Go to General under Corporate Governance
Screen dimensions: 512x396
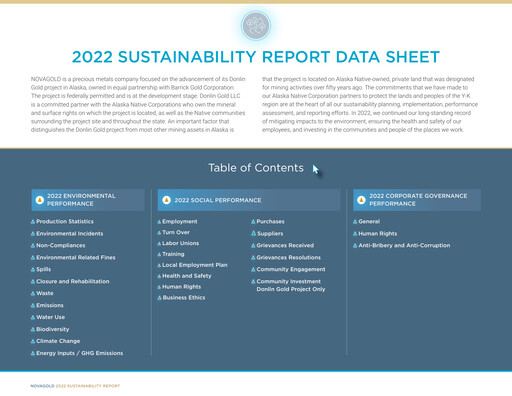click(369, 221)
